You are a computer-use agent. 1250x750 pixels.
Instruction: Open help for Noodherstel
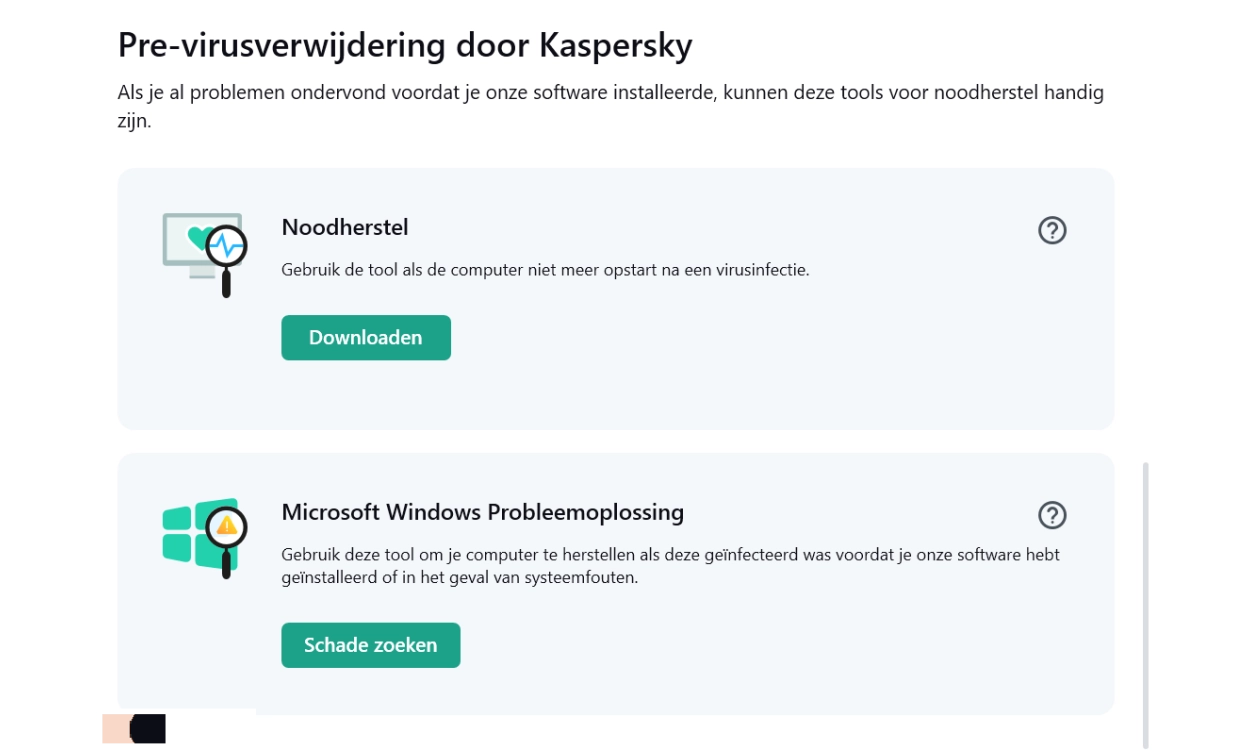pyautogui.click(x=1052, y=231)
